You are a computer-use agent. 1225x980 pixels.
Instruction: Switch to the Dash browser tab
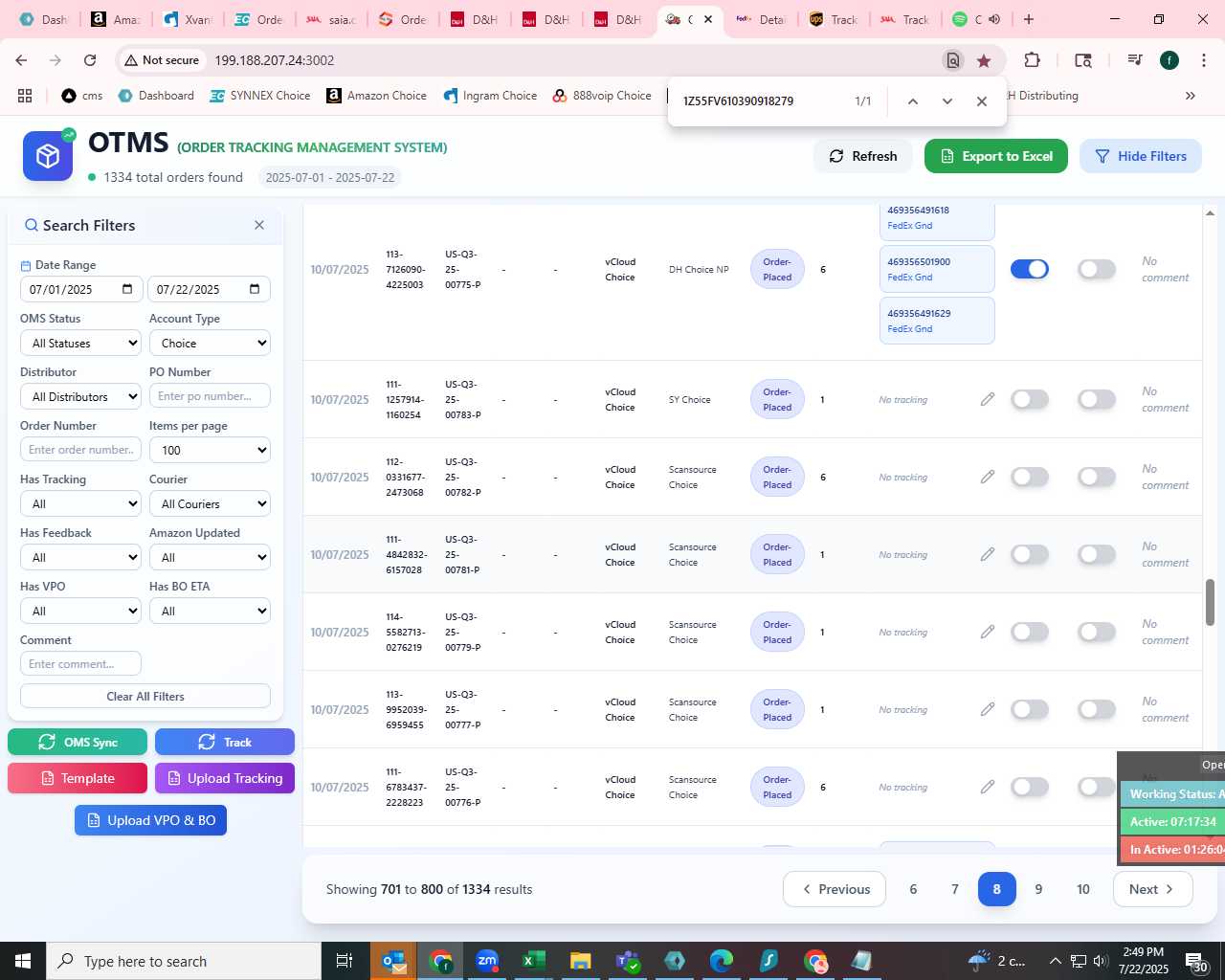(x=44, y=19)
